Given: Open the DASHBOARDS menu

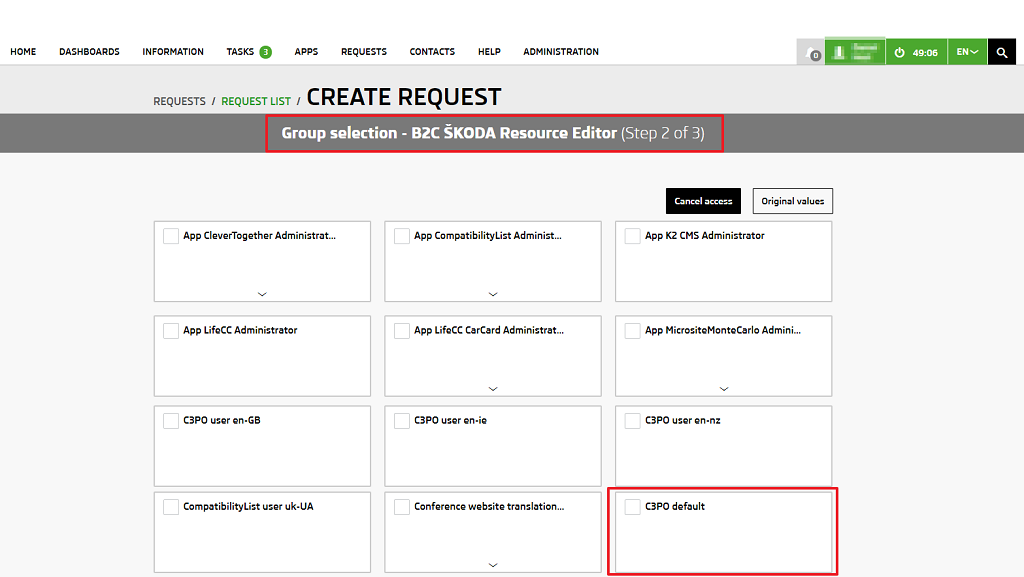Looking at the screenshot, I should (89, 52).
